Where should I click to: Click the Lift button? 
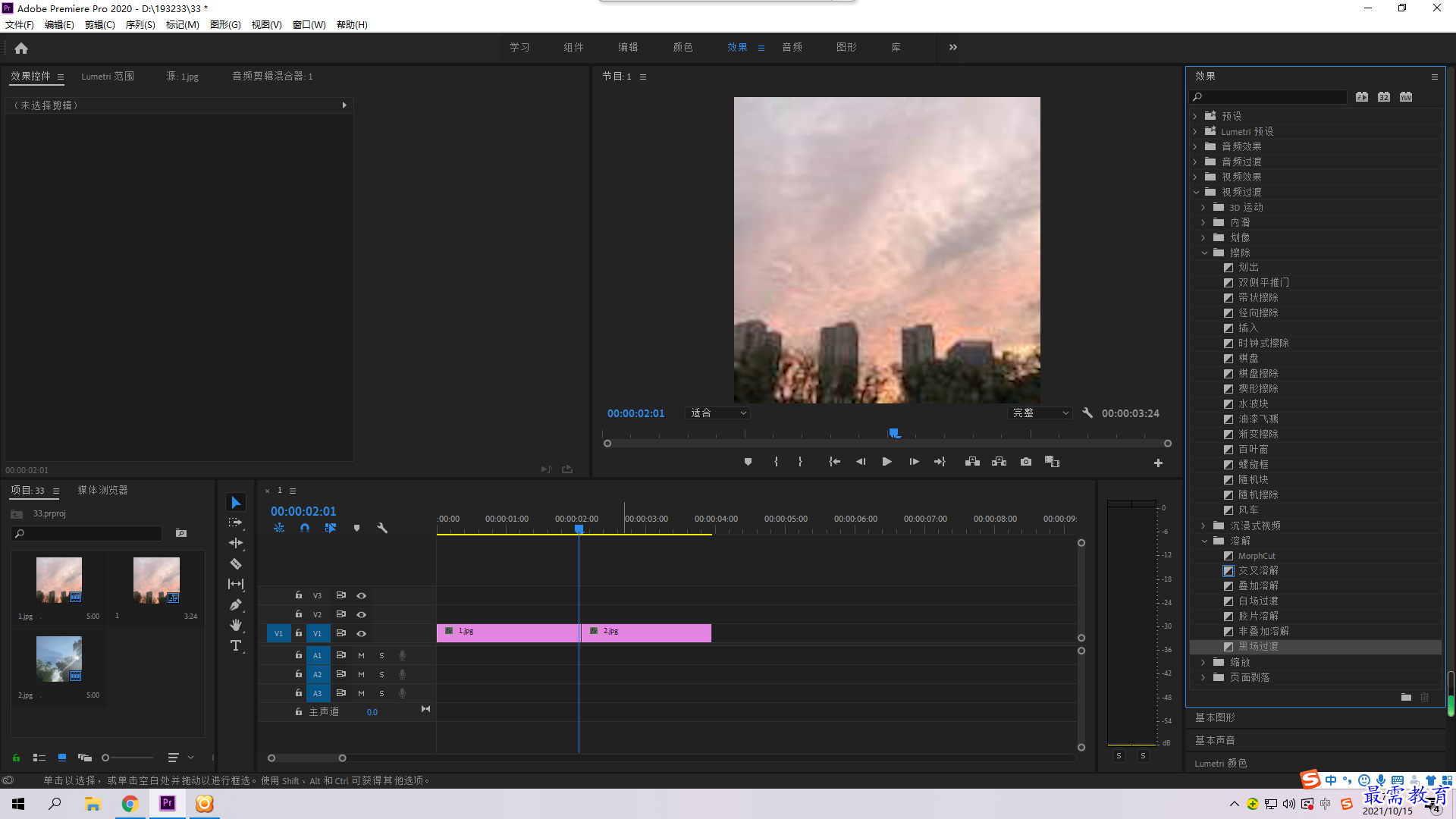point(972,462)
